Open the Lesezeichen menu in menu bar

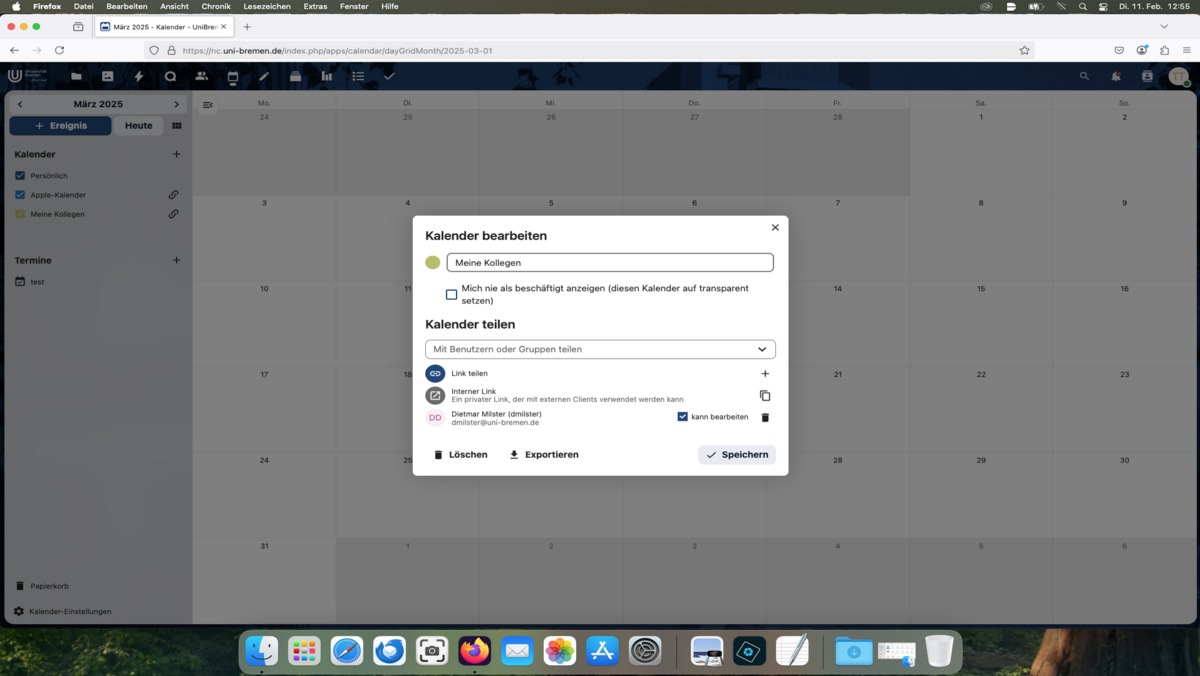[267, 6]
